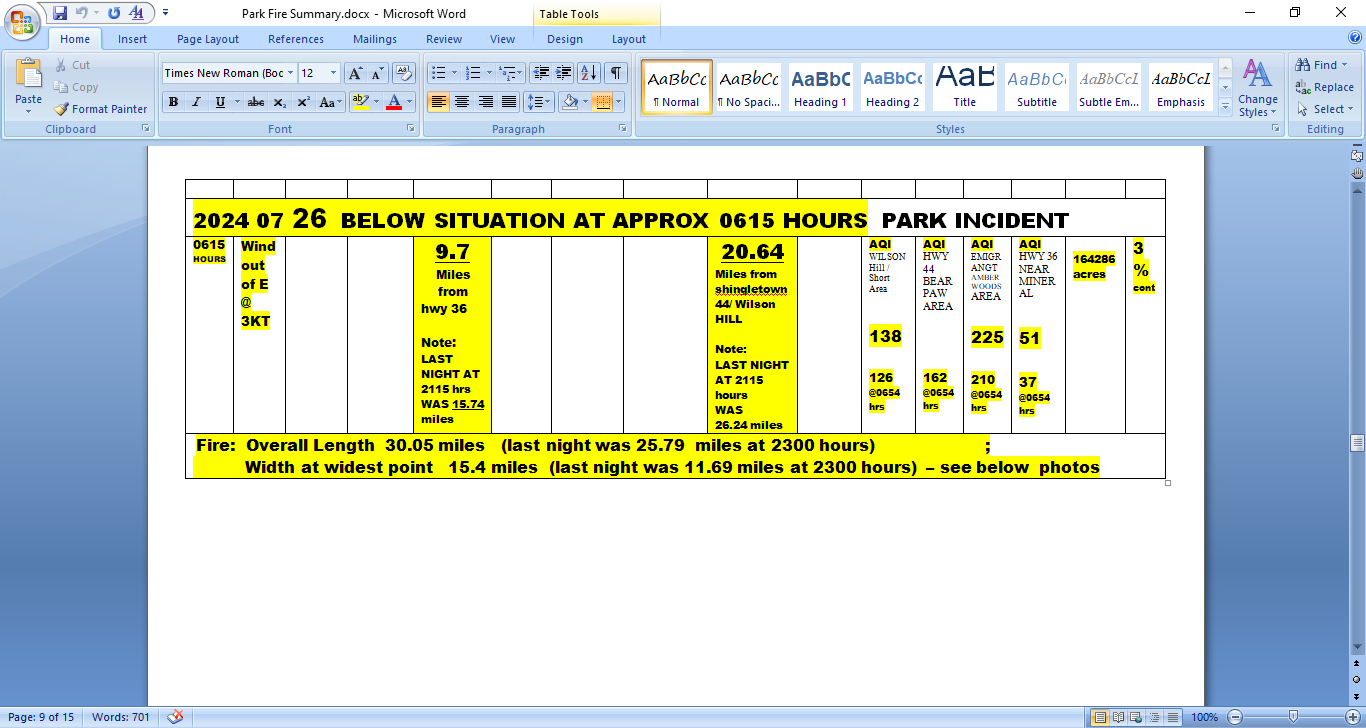Toggle Bold formatting

point(173,102)
